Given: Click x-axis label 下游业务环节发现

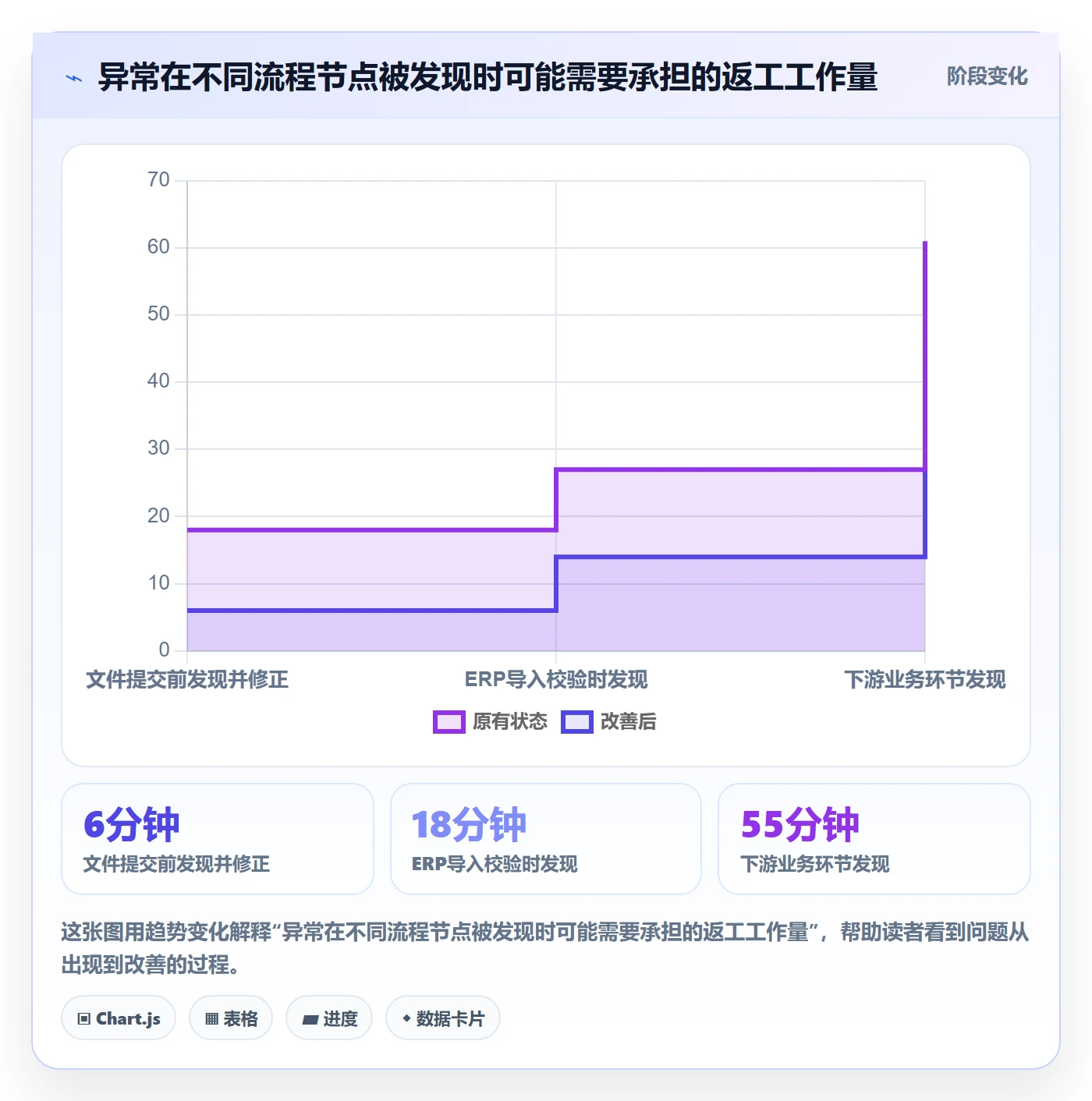Looking at the screenshot, I should click(x=925, y=679).
